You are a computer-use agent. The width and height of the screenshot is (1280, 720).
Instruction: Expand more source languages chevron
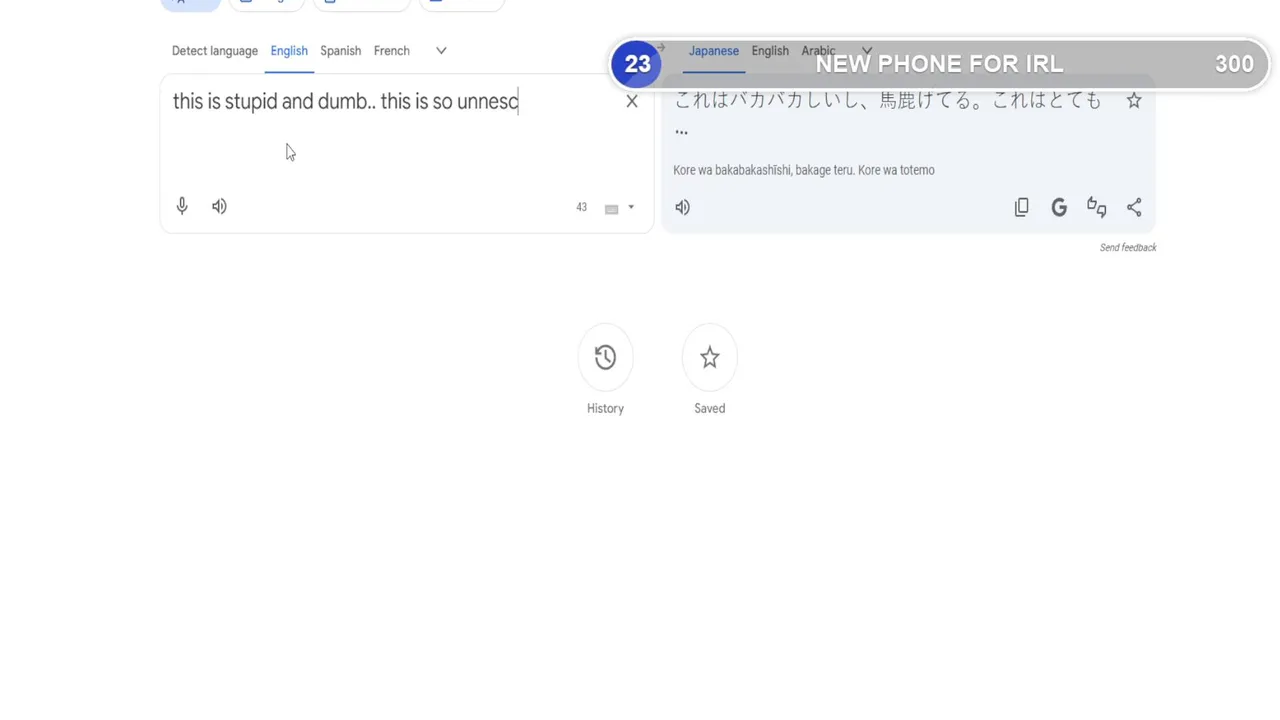point(441,51)
